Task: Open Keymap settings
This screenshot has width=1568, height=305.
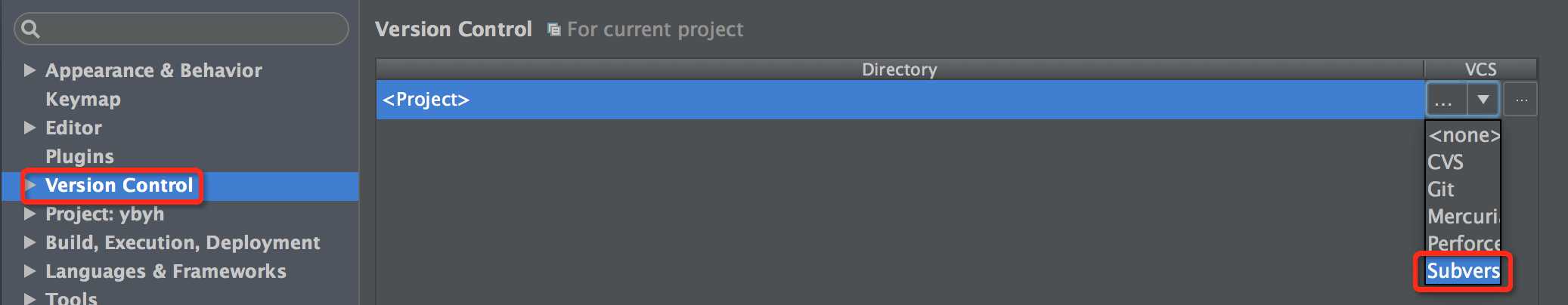Action: [82, 99]
